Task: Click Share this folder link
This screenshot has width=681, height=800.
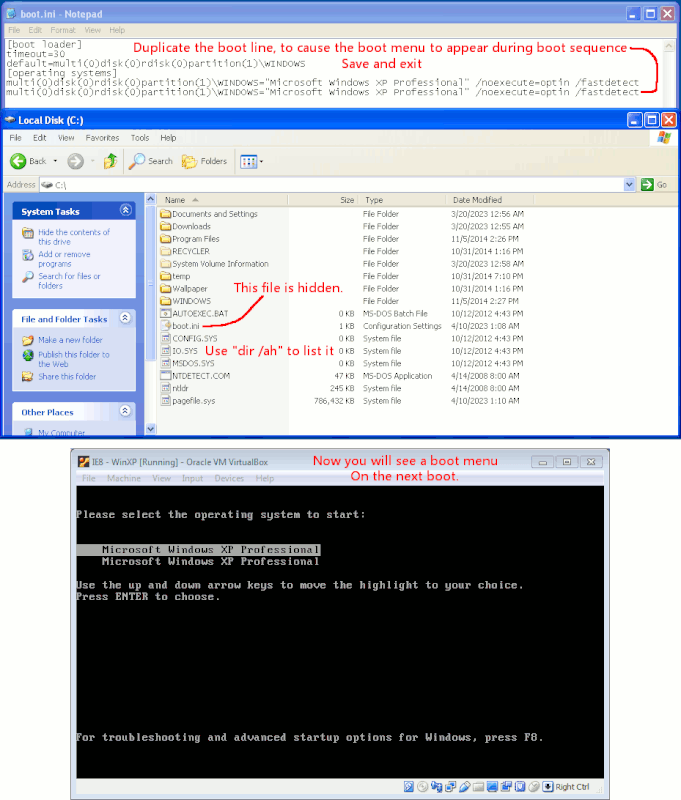Action: coord(67,377)
